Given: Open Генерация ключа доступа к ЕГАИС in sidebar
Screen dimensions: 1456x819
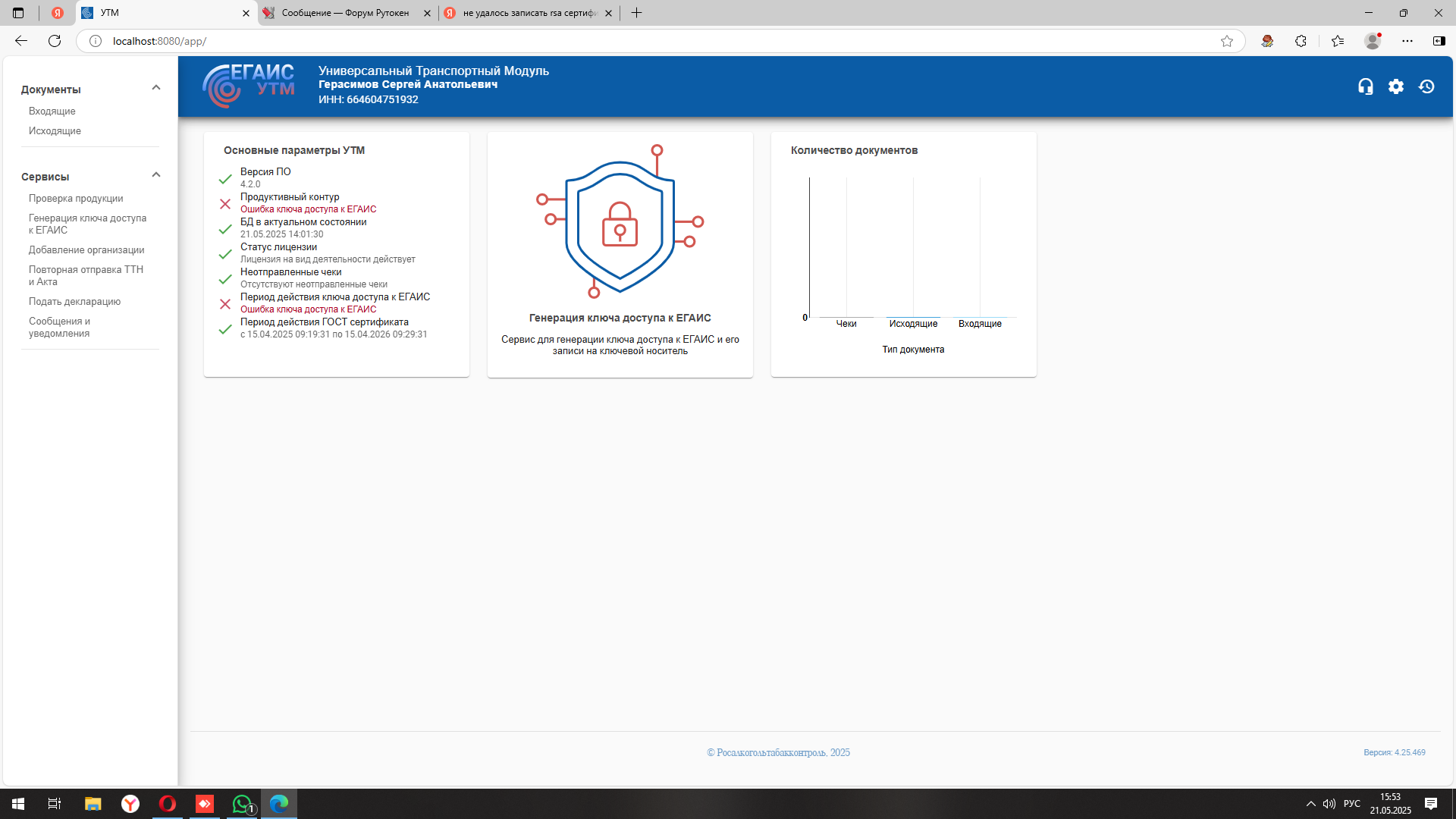Looking at the screenshot, I should [x=88, y=224].
